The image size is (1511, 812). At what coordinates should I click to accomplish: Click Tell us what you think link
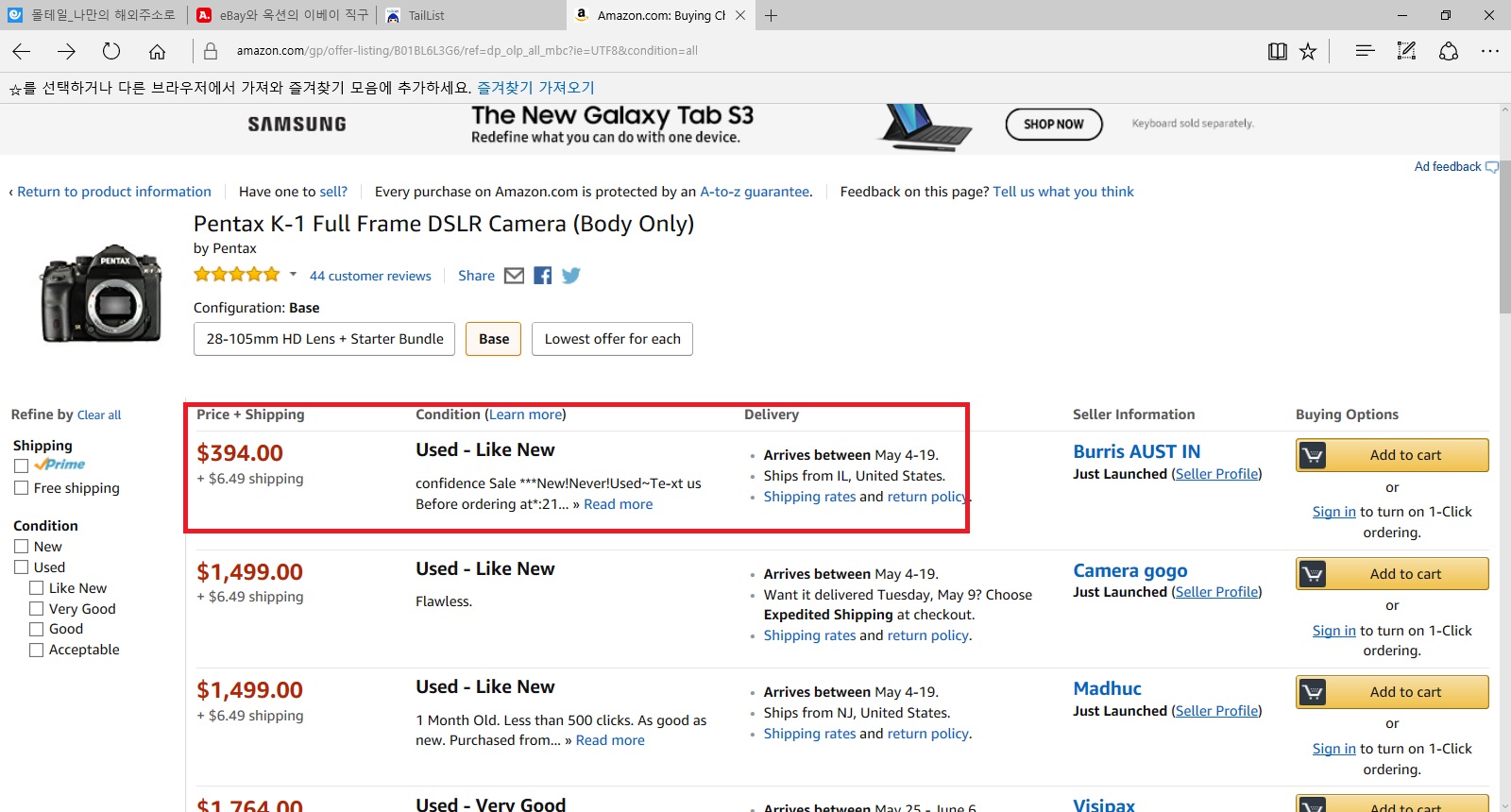pyautogui.click(x=1063, y=192)
